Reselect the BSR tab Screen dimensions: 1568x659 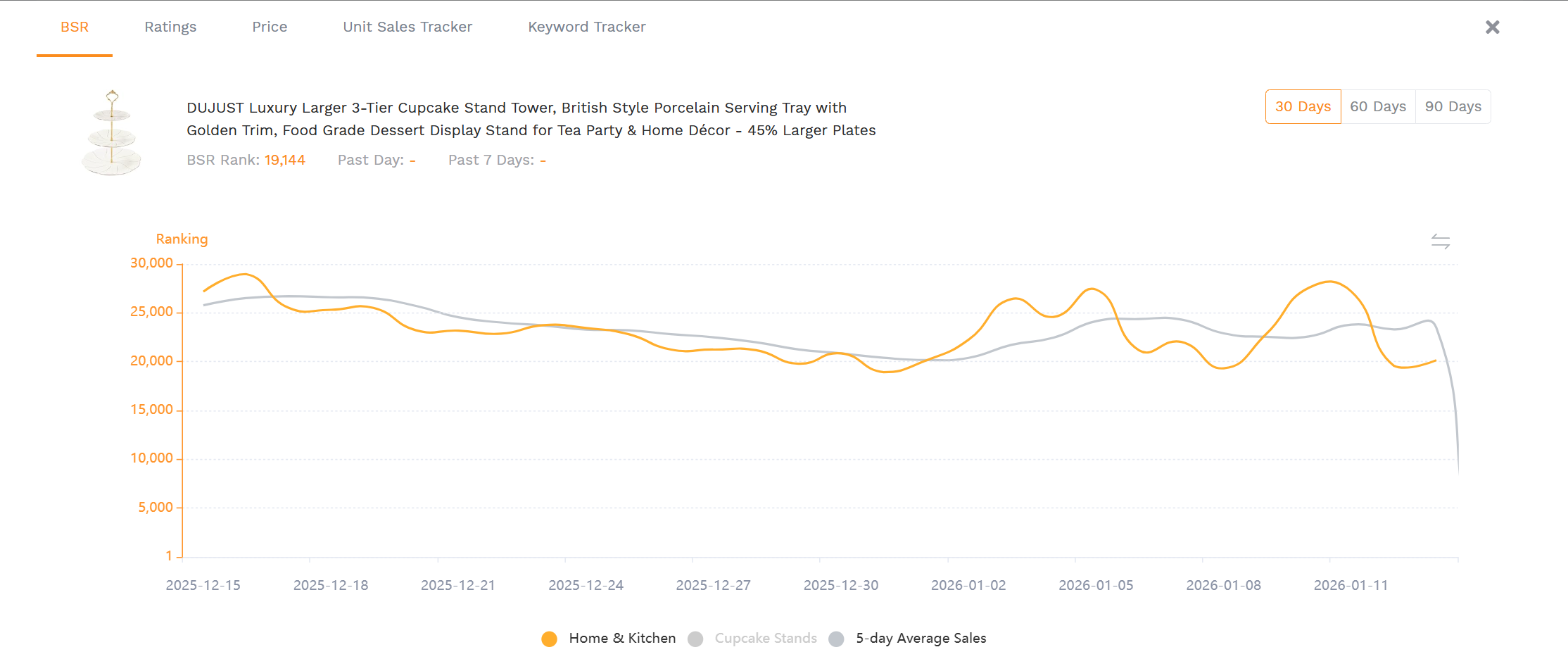(x=75, y=27)
